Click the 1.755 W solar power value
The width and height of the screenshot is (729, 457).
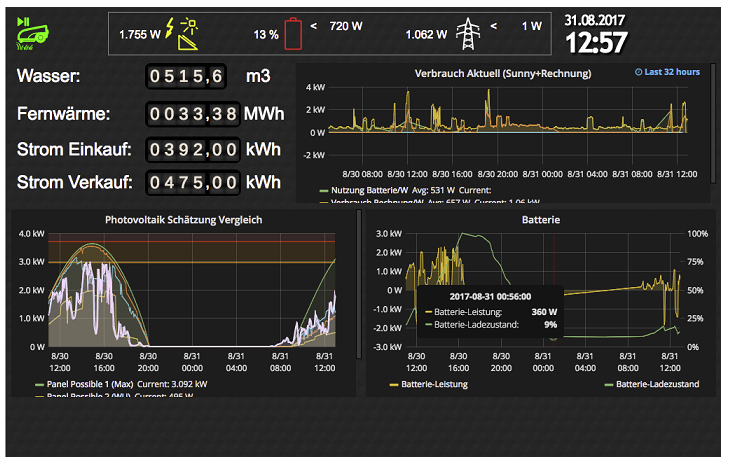139,35
